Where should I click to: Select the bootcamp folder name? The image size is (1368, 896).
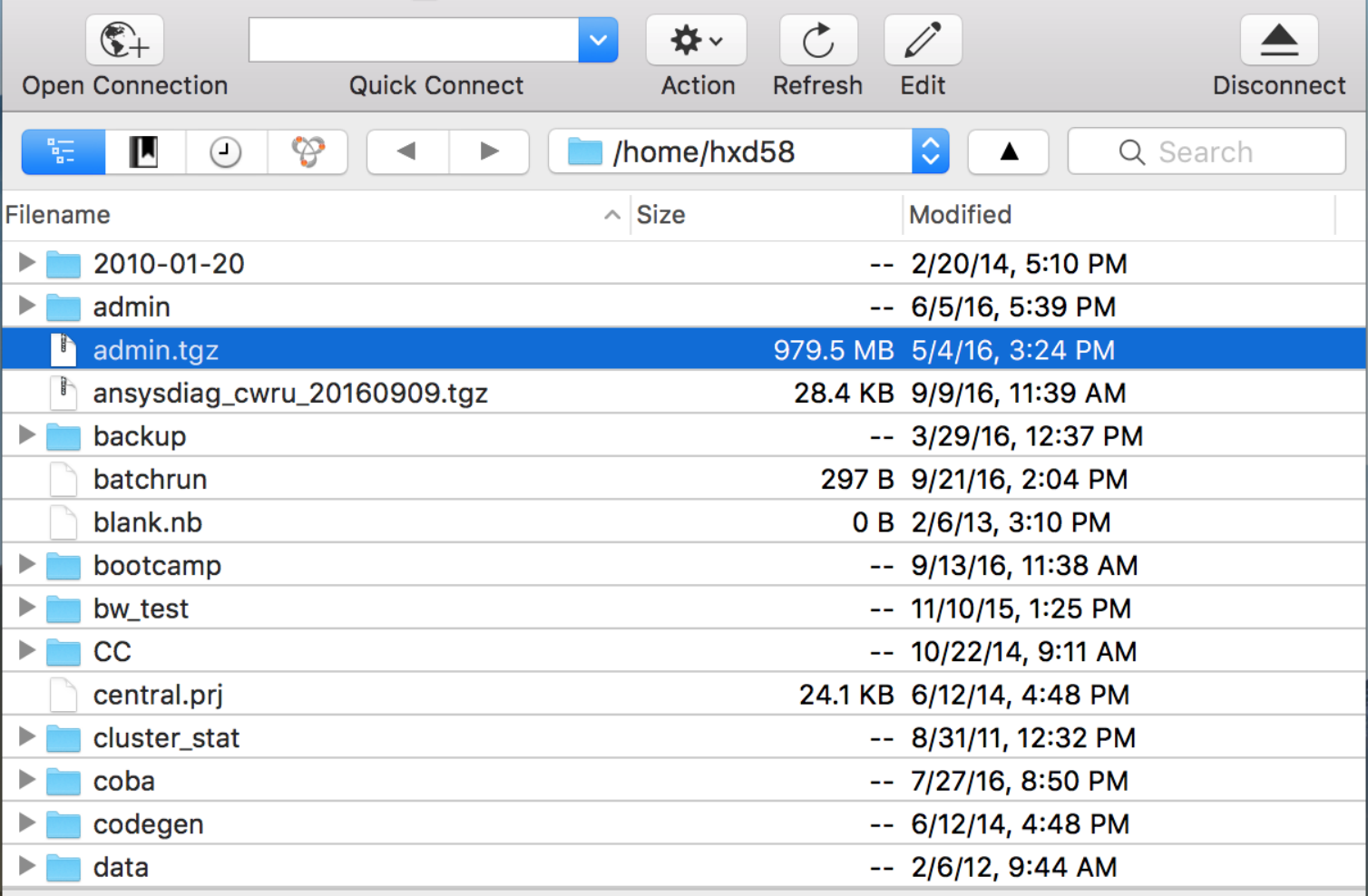click(157, 566)
